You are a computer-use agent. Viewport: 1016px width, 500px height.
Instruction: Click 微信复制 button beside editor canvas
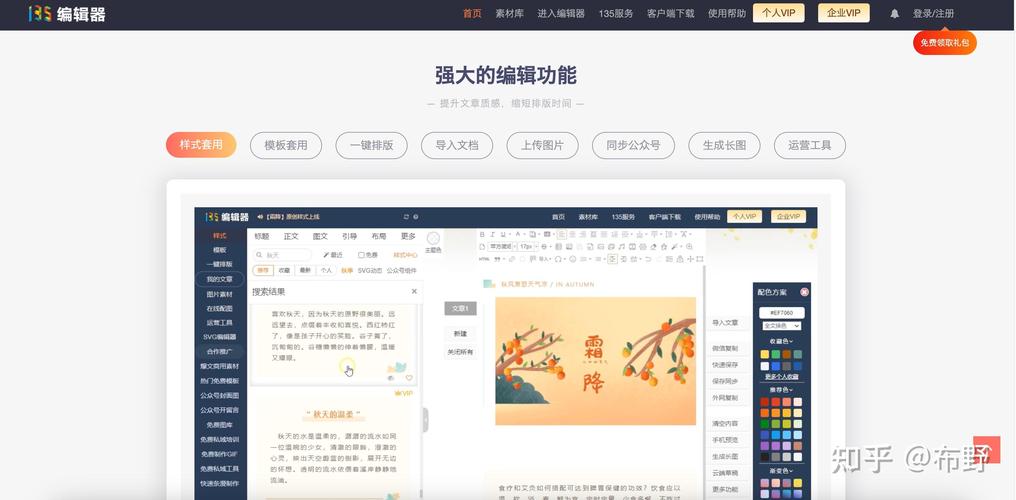point(725,348)
